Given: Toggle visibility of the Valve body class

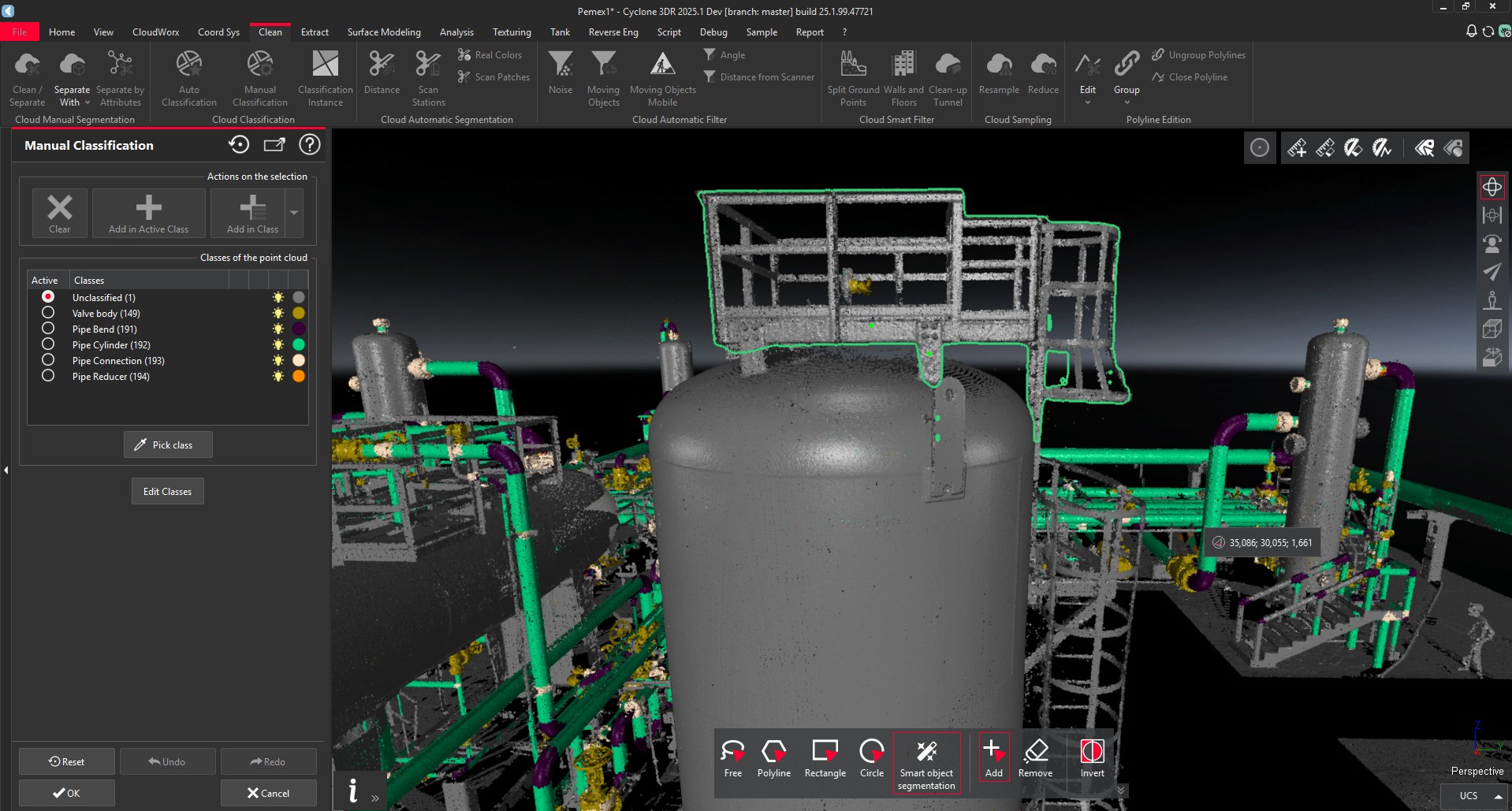Looking at the screenshot, I should tap(277, 313).
